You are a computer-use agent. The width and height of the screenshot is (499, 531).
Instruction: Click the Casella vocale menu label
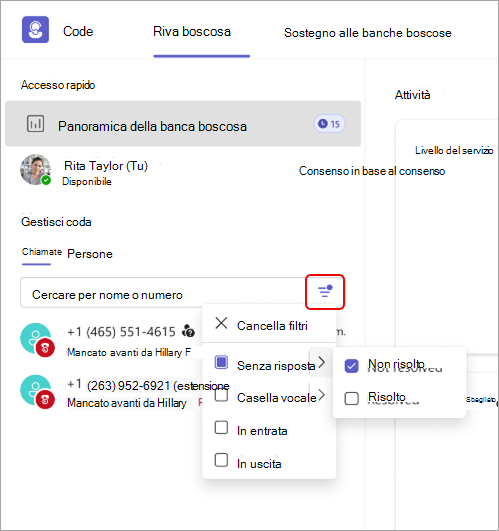coord(277,398)
